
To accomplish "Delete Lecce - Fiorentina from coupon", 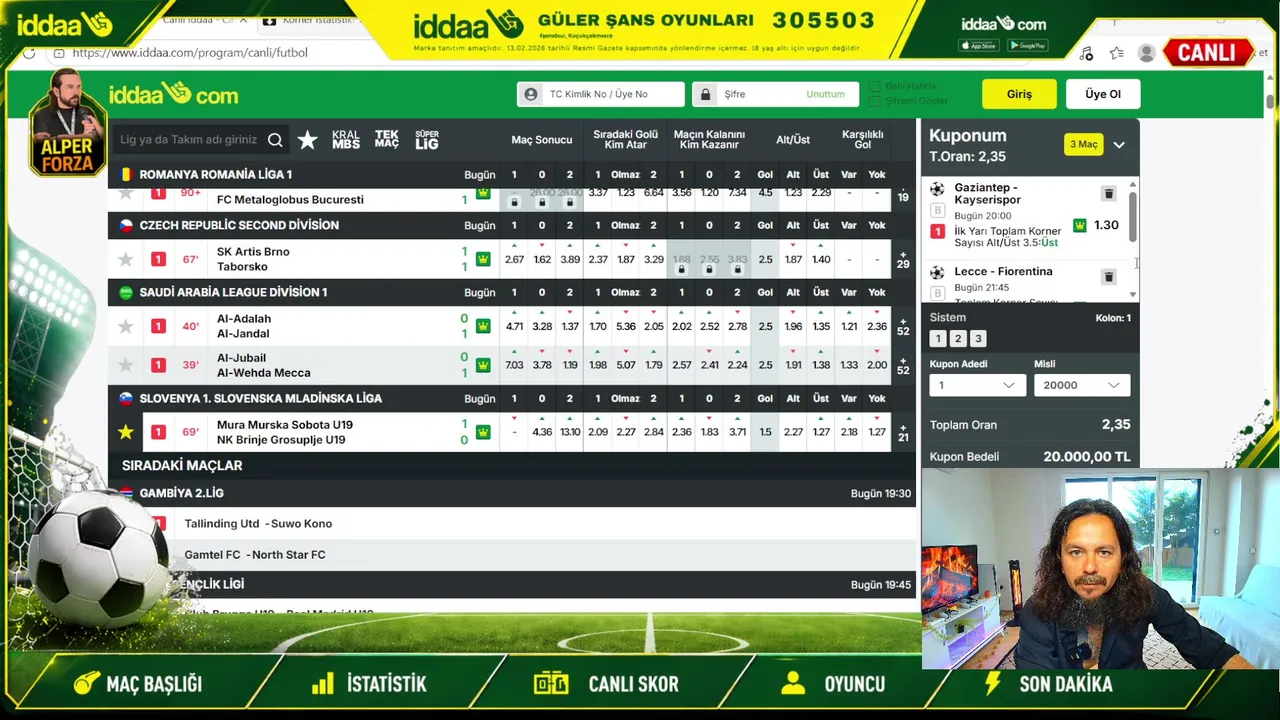I will [x=1109, y=277].
